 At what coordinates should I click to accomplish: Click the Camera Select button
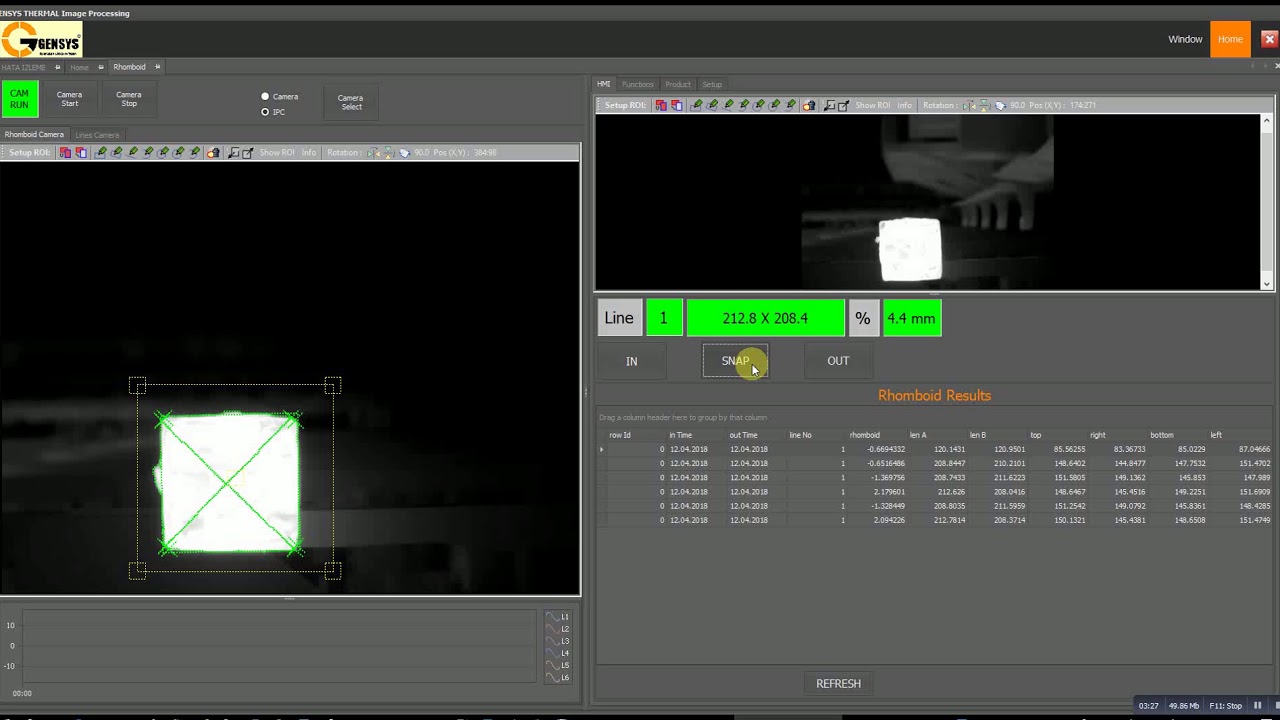pos(351,102)
